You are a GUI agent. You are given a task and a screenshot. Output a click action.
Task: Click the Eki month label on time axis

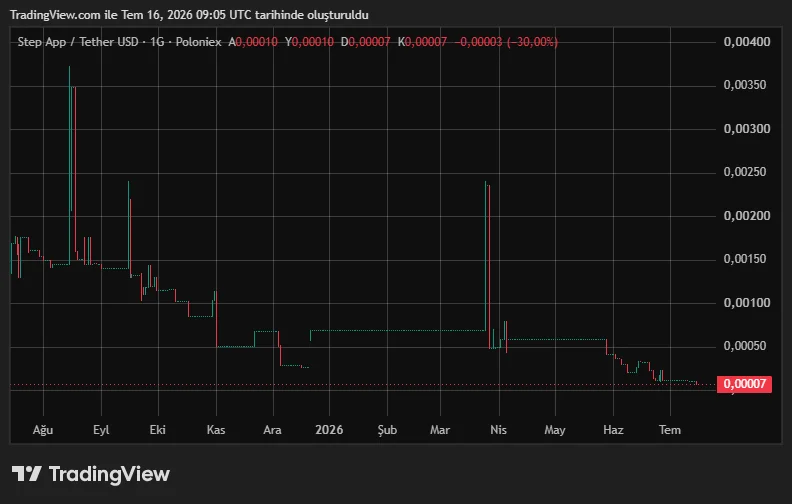[x=158, y=430]
